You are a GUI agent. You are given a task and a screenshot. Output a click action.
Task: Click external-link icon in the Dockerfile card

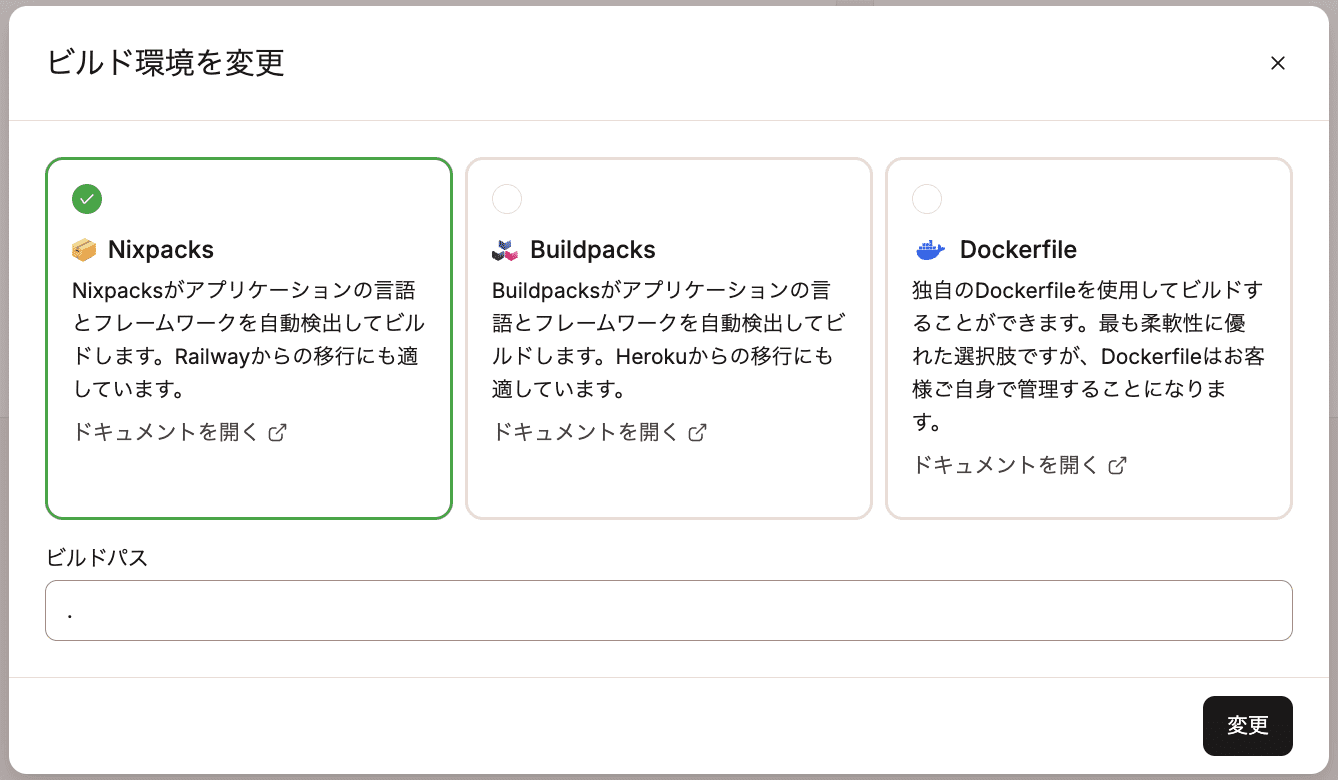tap(1118, 466)
